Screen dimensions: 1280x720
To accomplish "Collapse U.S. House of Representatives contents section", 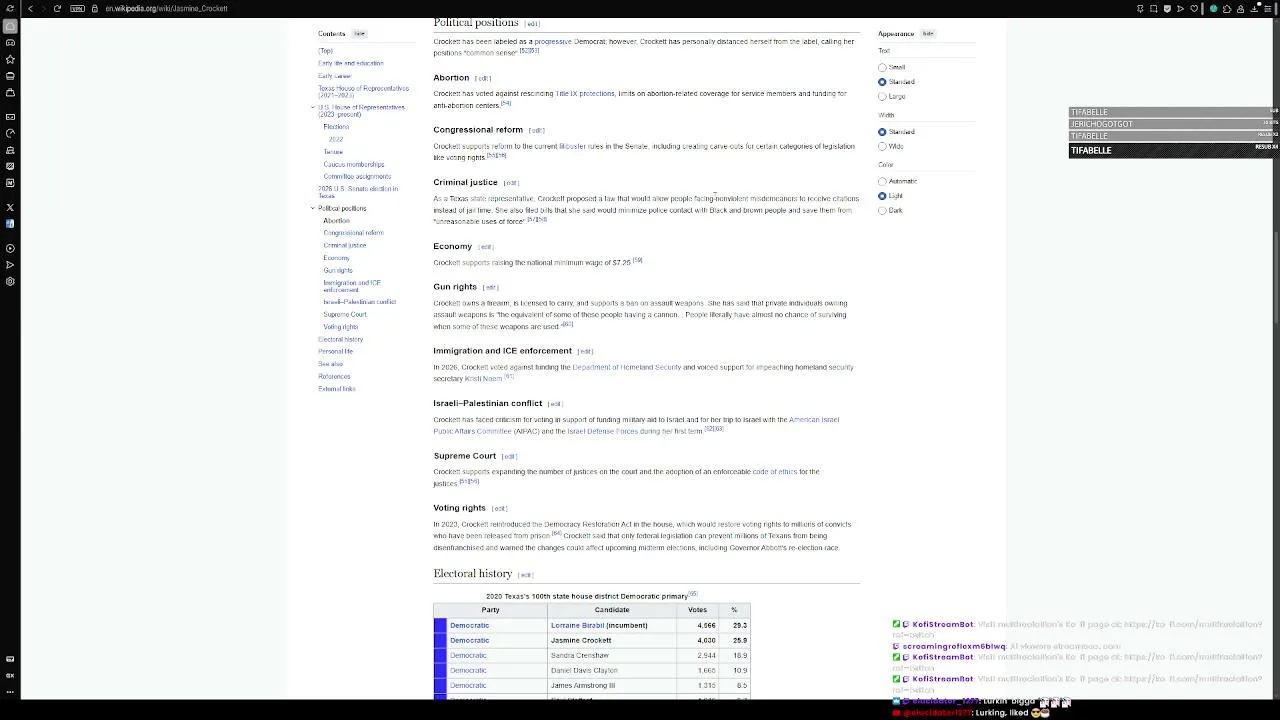I will point(312,107).
